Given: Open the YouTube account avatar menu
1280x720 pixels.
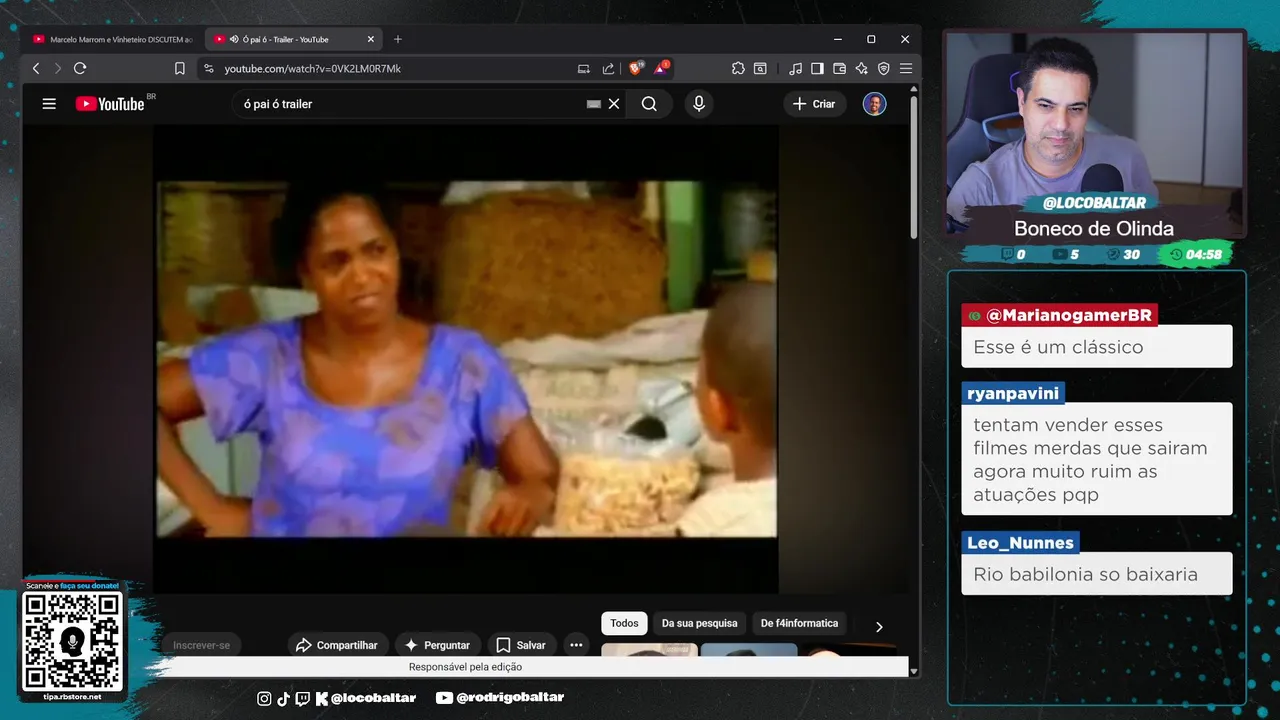Looking at the screenshot, I should [874, 104].
